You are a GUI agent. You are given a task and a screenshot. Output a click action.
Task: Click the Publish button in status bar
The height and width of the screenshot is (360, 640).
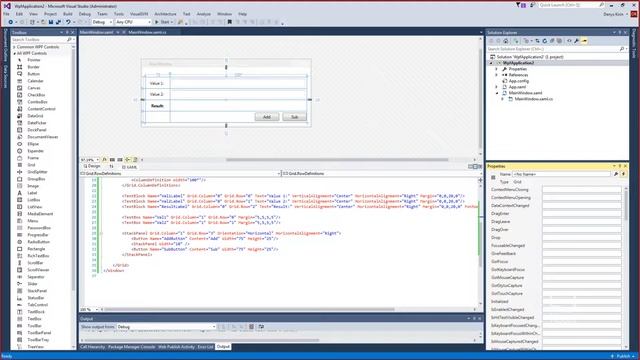[x=623, y=356]
